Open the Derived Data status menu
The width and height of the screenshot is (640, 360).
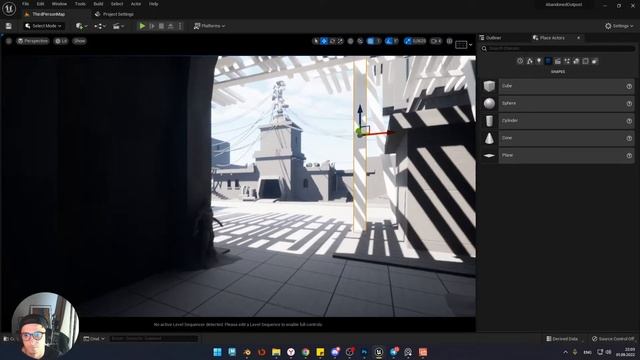[x=562, y=339]
